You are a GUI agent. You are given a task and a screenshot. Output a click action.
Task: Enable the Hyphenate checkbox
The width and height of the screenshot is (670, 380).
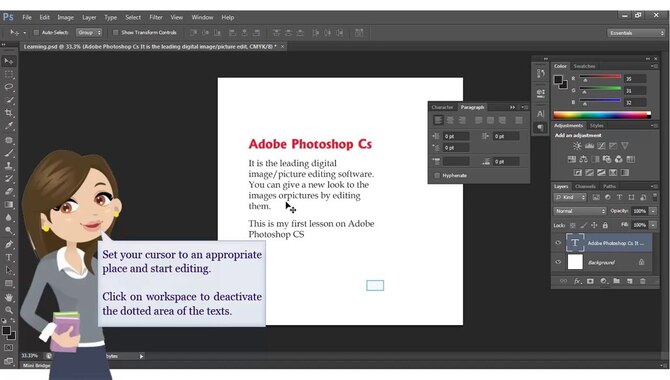pyautogui.click(x=437, y=175)
